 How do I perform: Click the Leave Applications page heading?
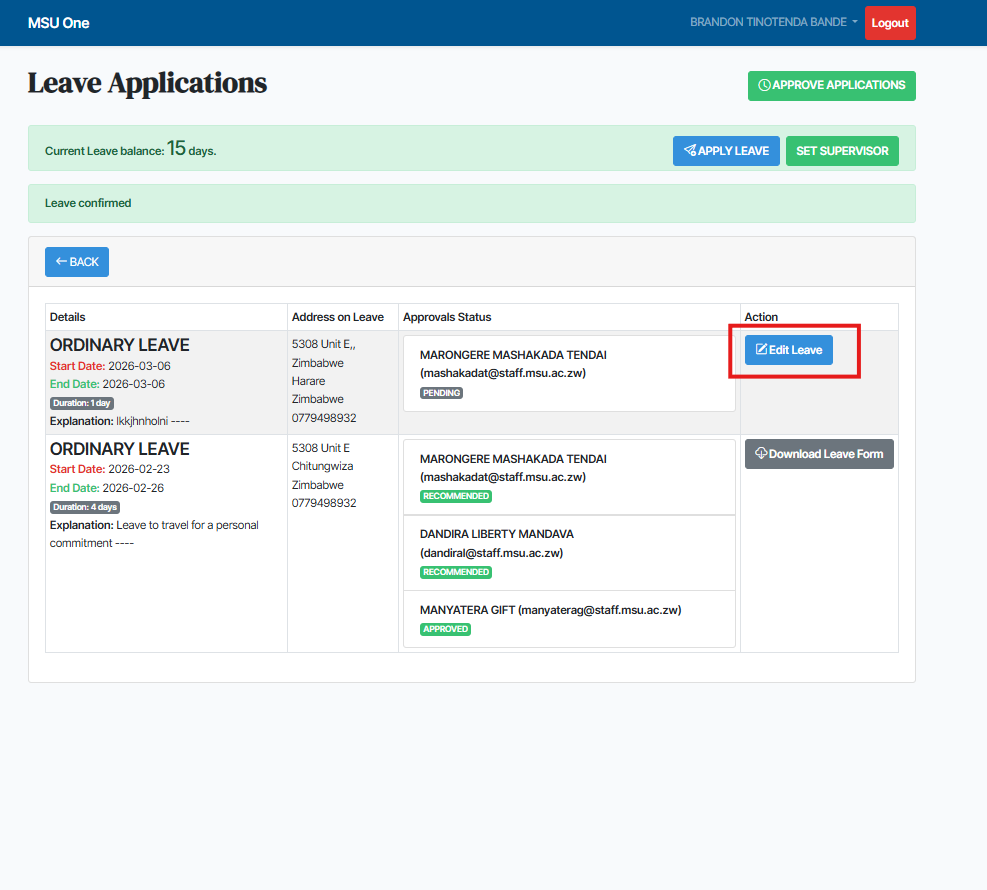click(x=147, y=83)
